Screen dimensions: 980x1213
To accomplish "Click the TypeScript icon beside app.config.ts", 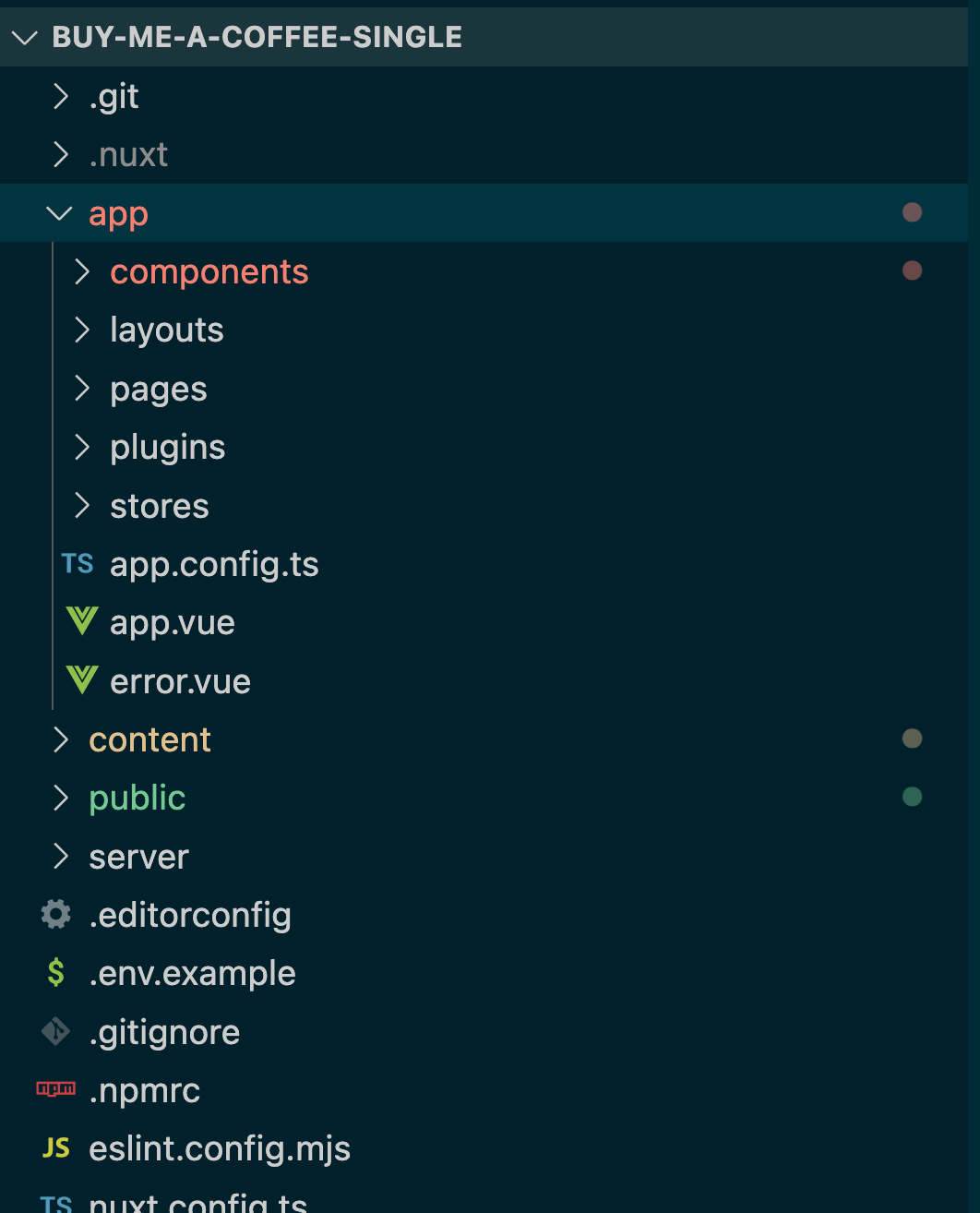I will pos(78,564).
